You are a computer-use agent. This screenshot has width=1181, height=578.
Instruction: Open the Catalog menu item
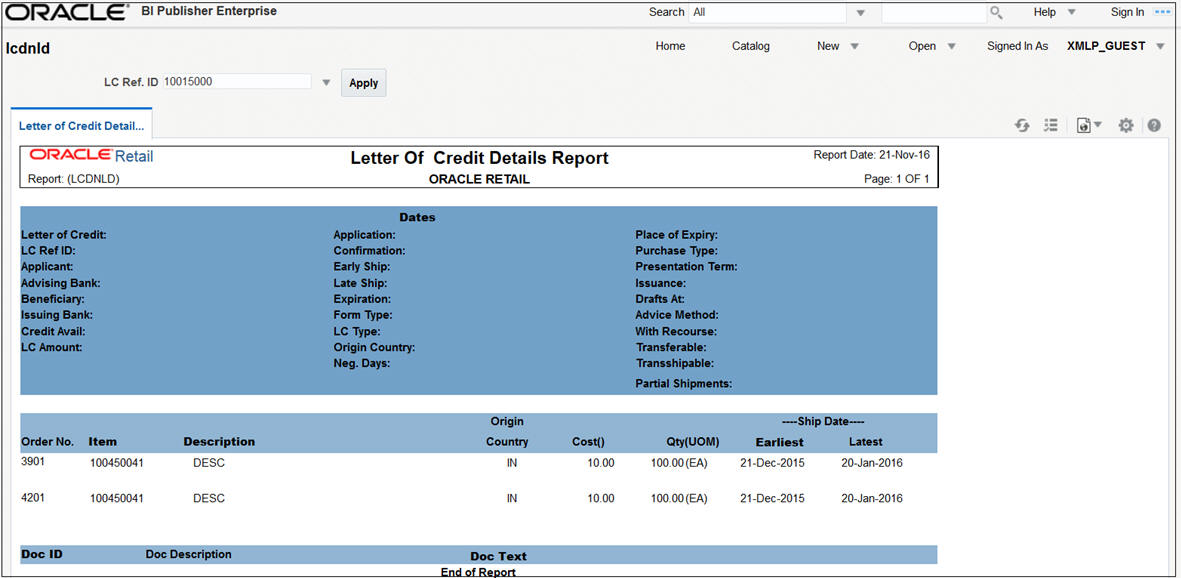751,46
